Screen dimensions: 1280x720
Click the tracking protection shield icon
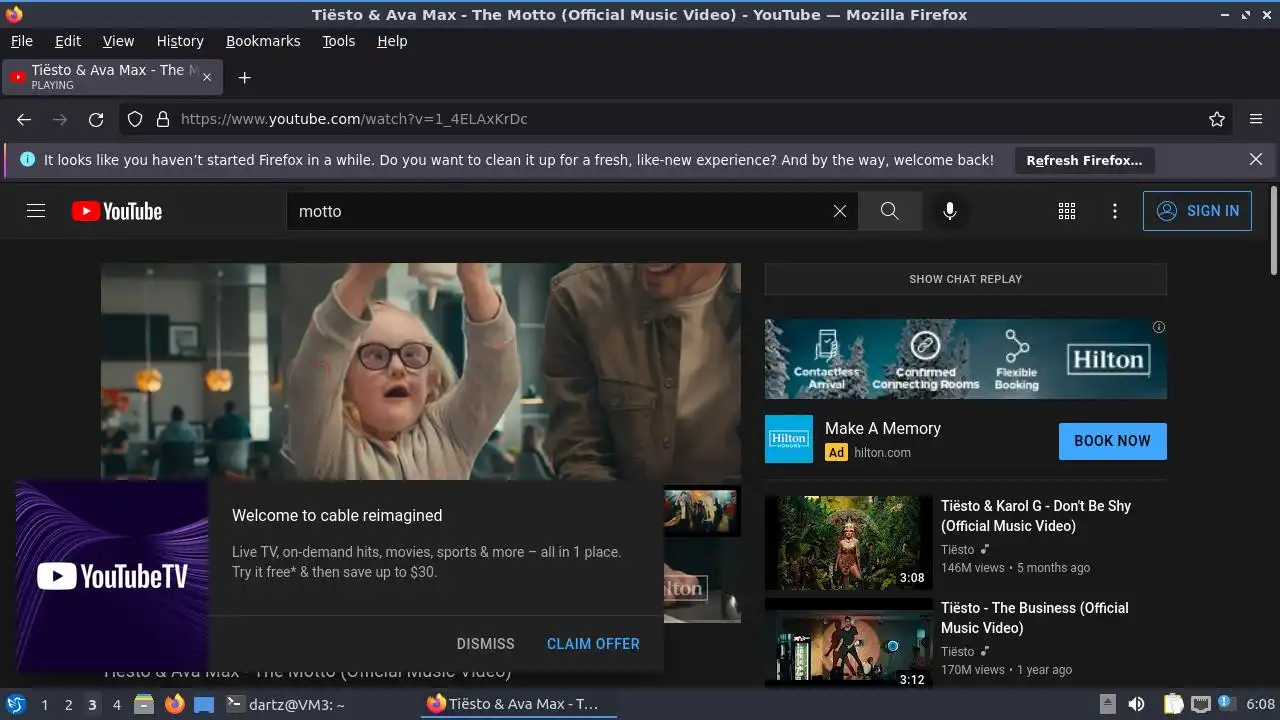[135, 119]
